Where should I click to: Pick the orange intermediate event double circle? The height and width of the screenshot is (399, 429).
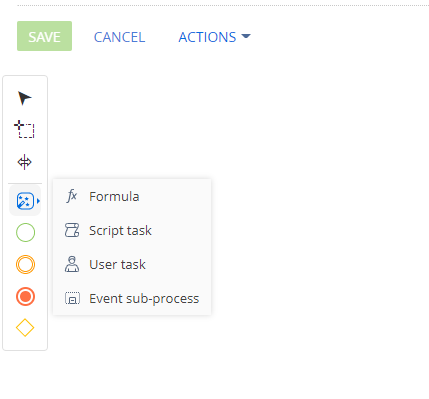coord(25,264)
